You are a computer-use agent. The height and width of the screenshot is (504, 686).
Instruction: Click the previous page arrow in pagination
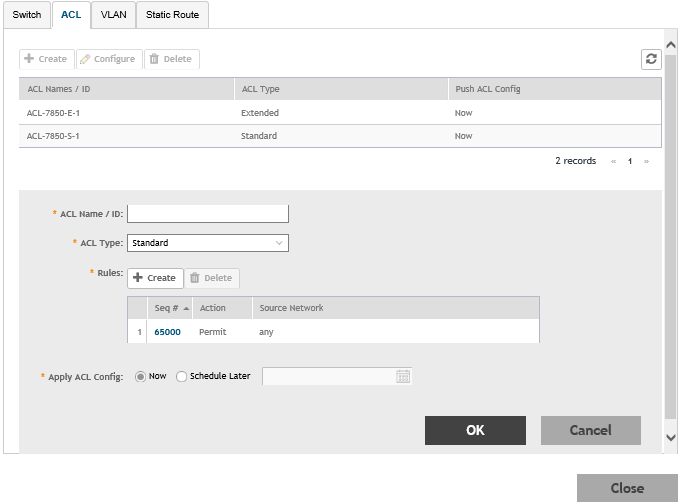coord(613,161)
